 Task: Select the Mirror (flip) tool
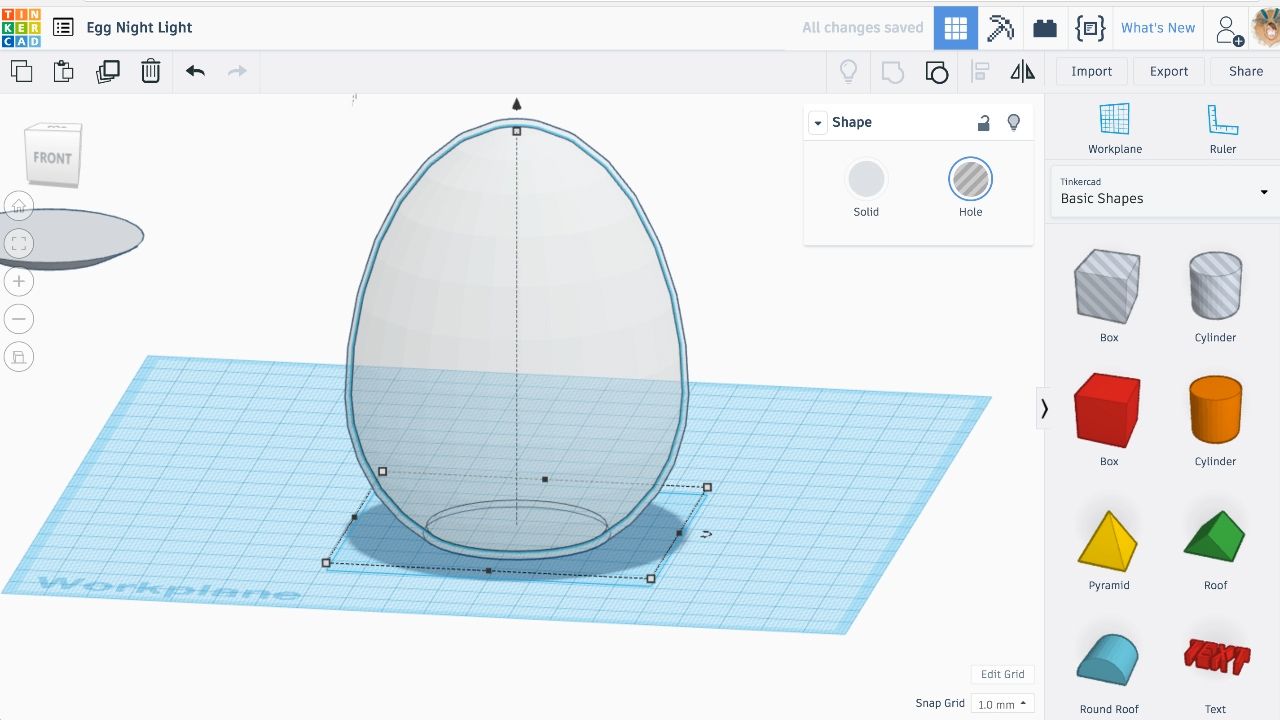[1022, 71]
